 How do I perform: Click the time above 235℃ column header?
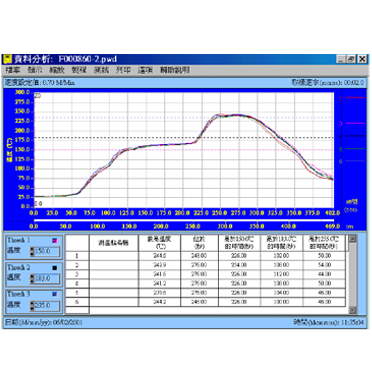[324, 243]
